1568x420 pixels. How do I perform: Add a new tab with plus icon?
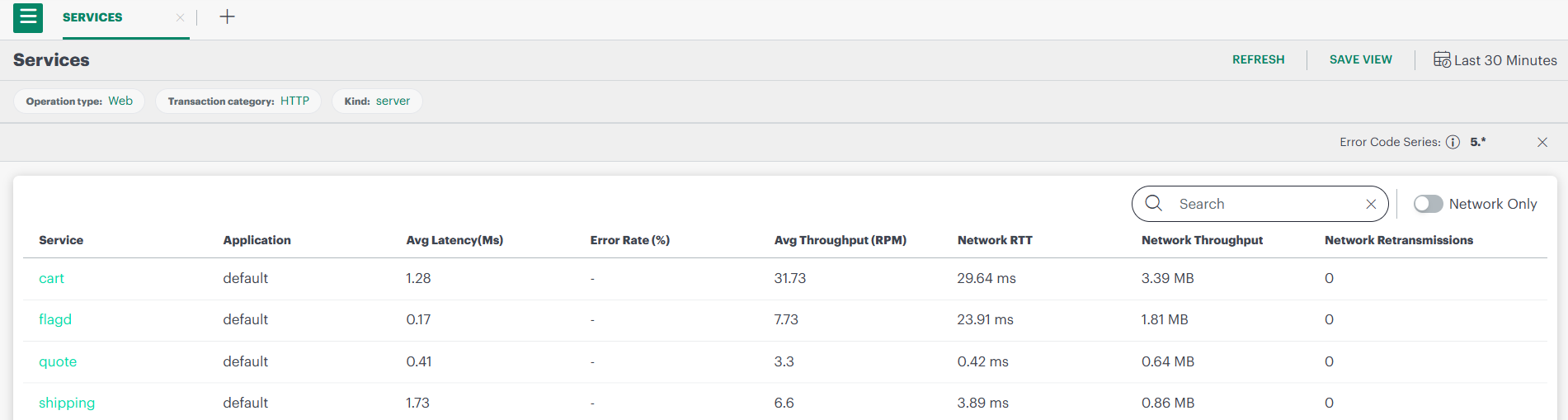[x=227, y=17]
